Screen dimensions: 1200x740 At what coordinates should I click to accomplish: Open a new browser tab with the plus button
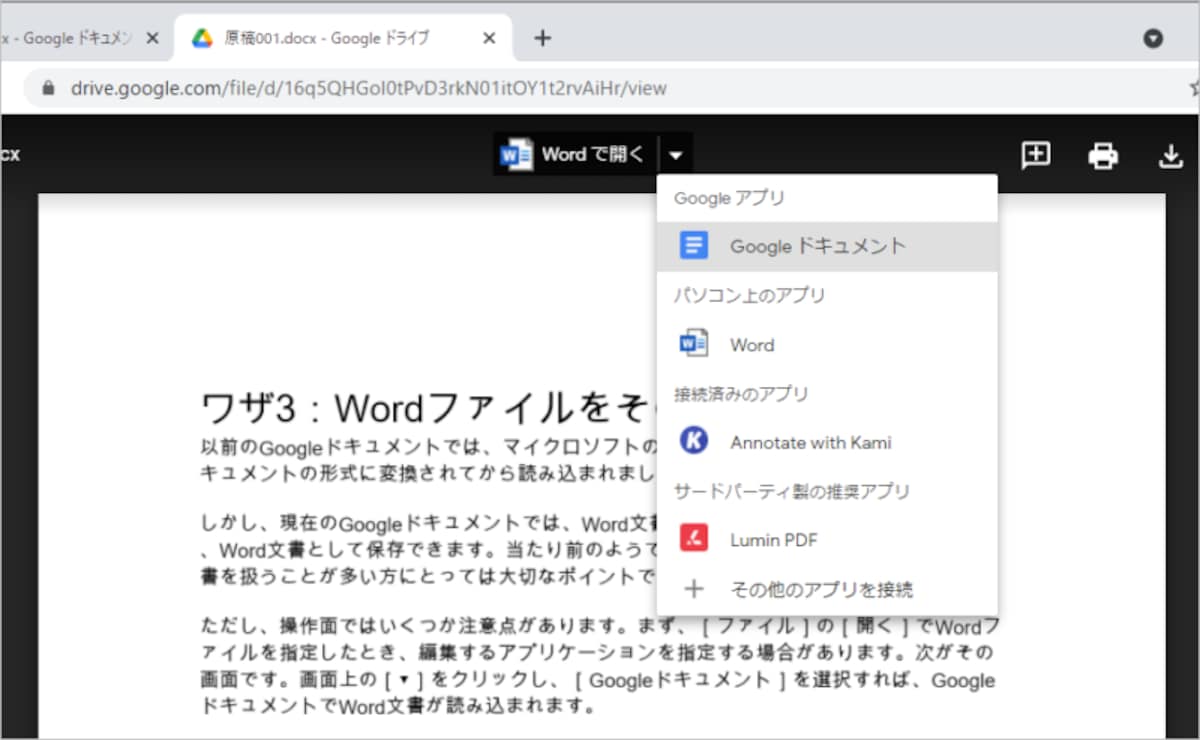(x=542, y=38)
